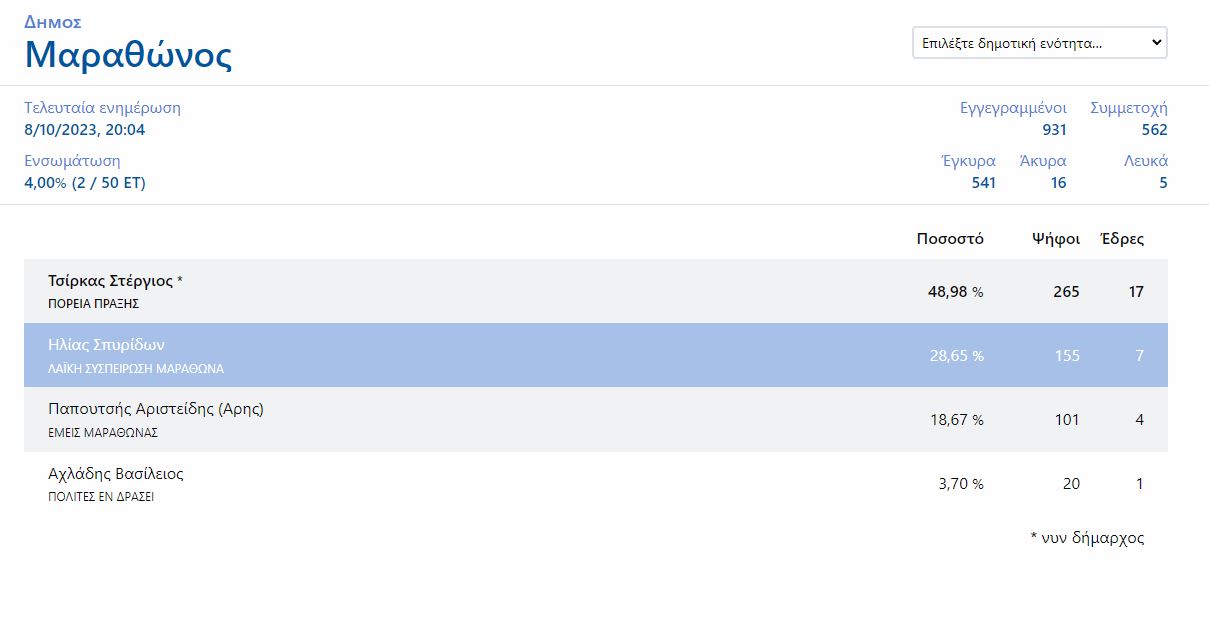Click the Ποσοστό column header
1209x617 pixels.
(949, 239)
